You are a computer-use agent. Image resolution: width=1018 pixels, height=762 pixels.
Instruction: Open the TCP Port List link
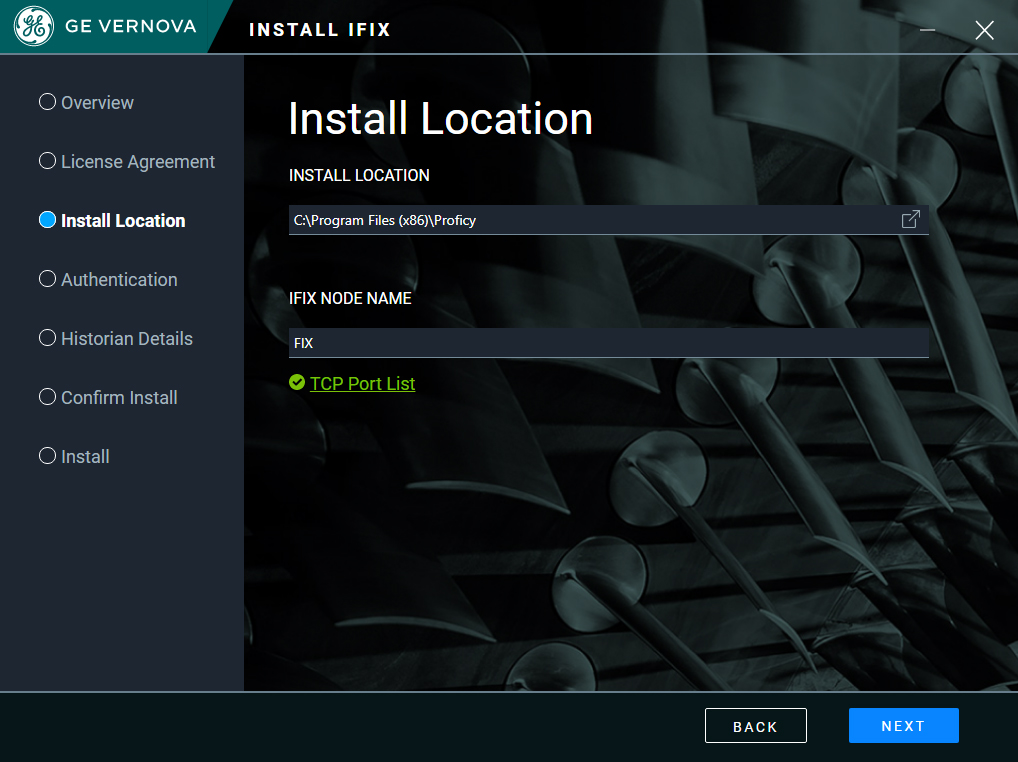[x=362, y=384]
